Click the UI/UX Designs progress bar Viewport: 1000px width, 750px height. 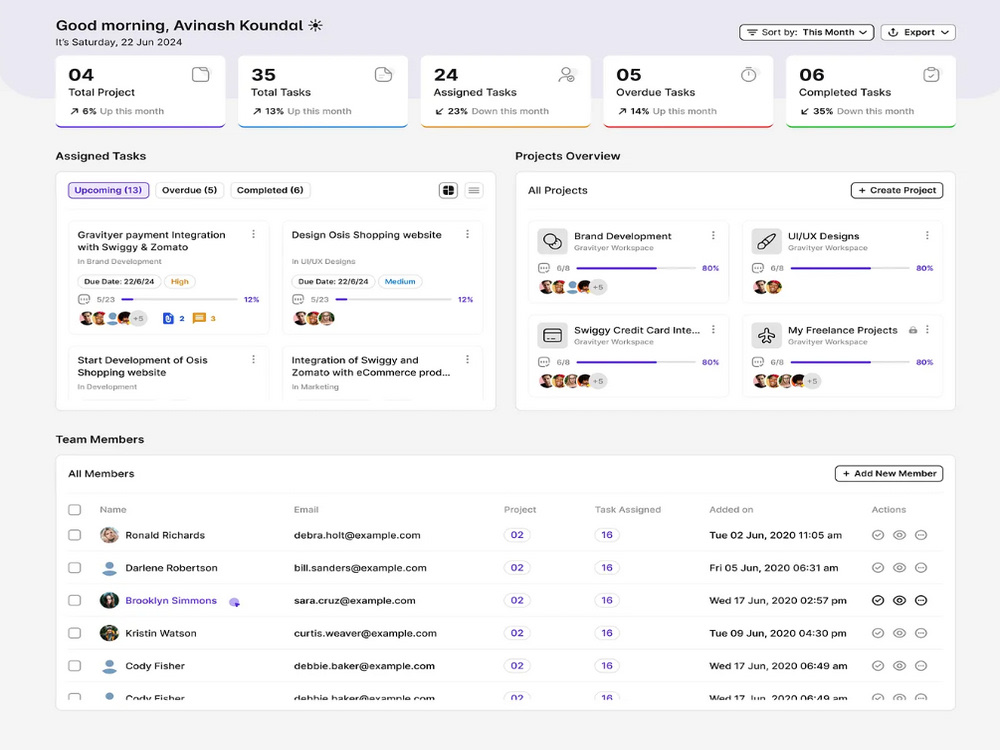[x=849, y=268]
